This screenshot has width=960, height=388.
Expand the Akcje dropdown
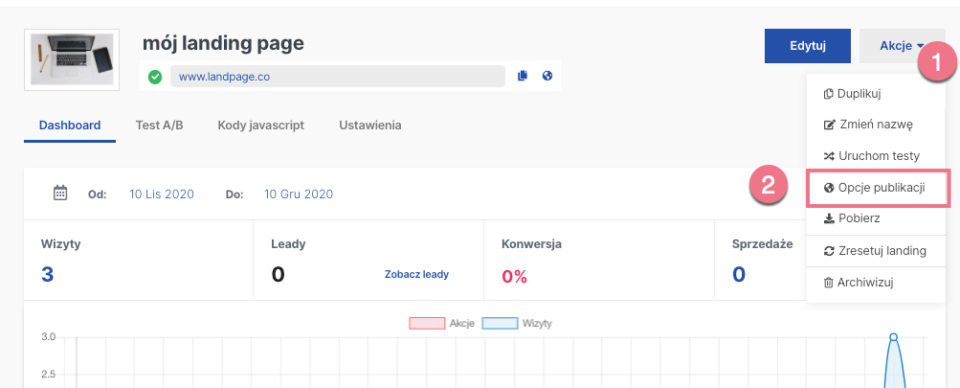(902, 46)
